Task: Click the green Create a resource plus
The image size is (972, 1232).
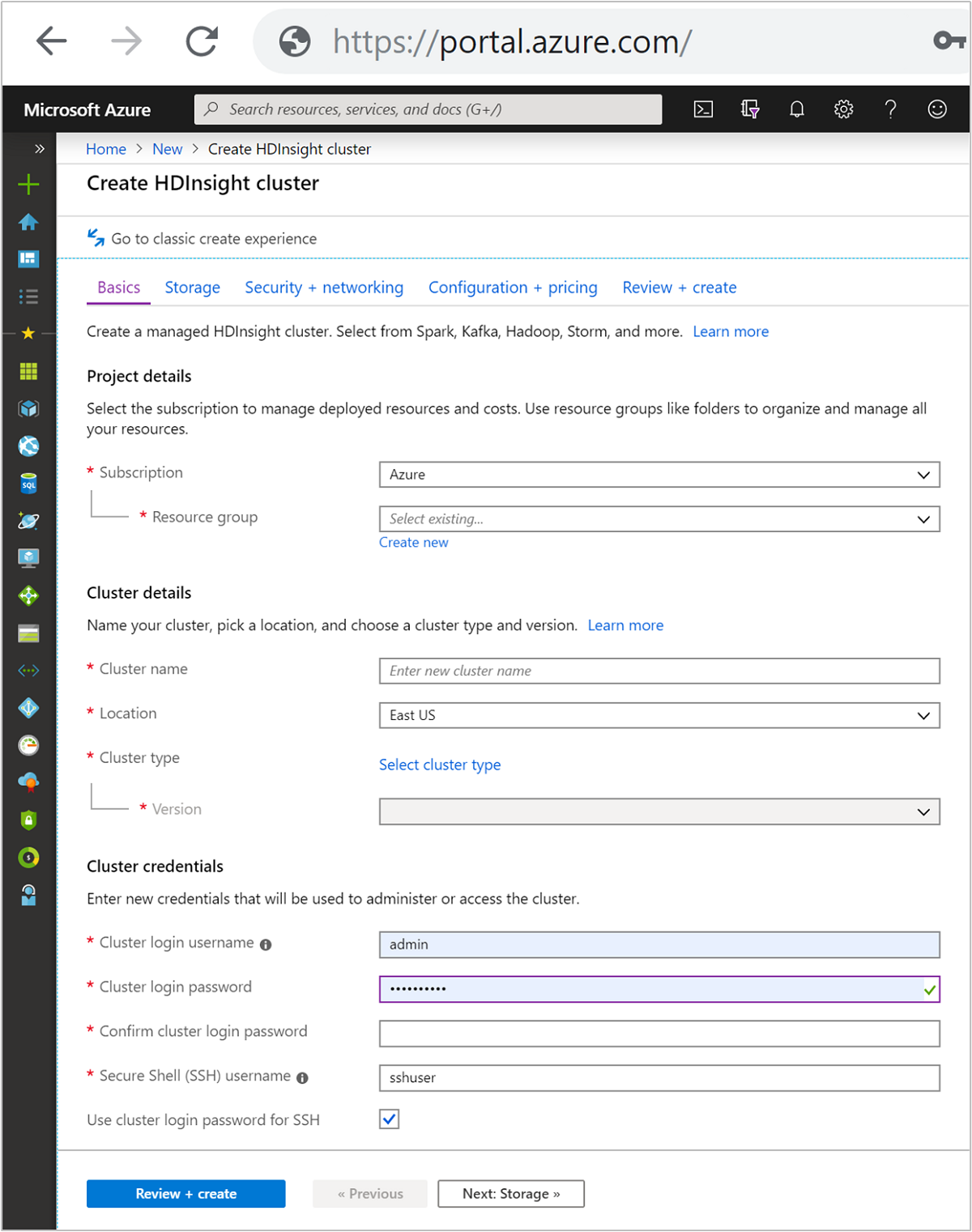Action: click(28, 185)
